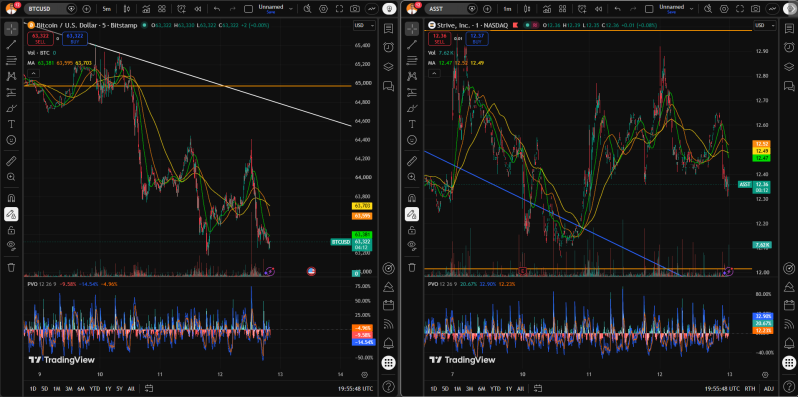The image size is (798, 397).
Task: Select the trend line tool in left chart
Action: click(11, 44)
